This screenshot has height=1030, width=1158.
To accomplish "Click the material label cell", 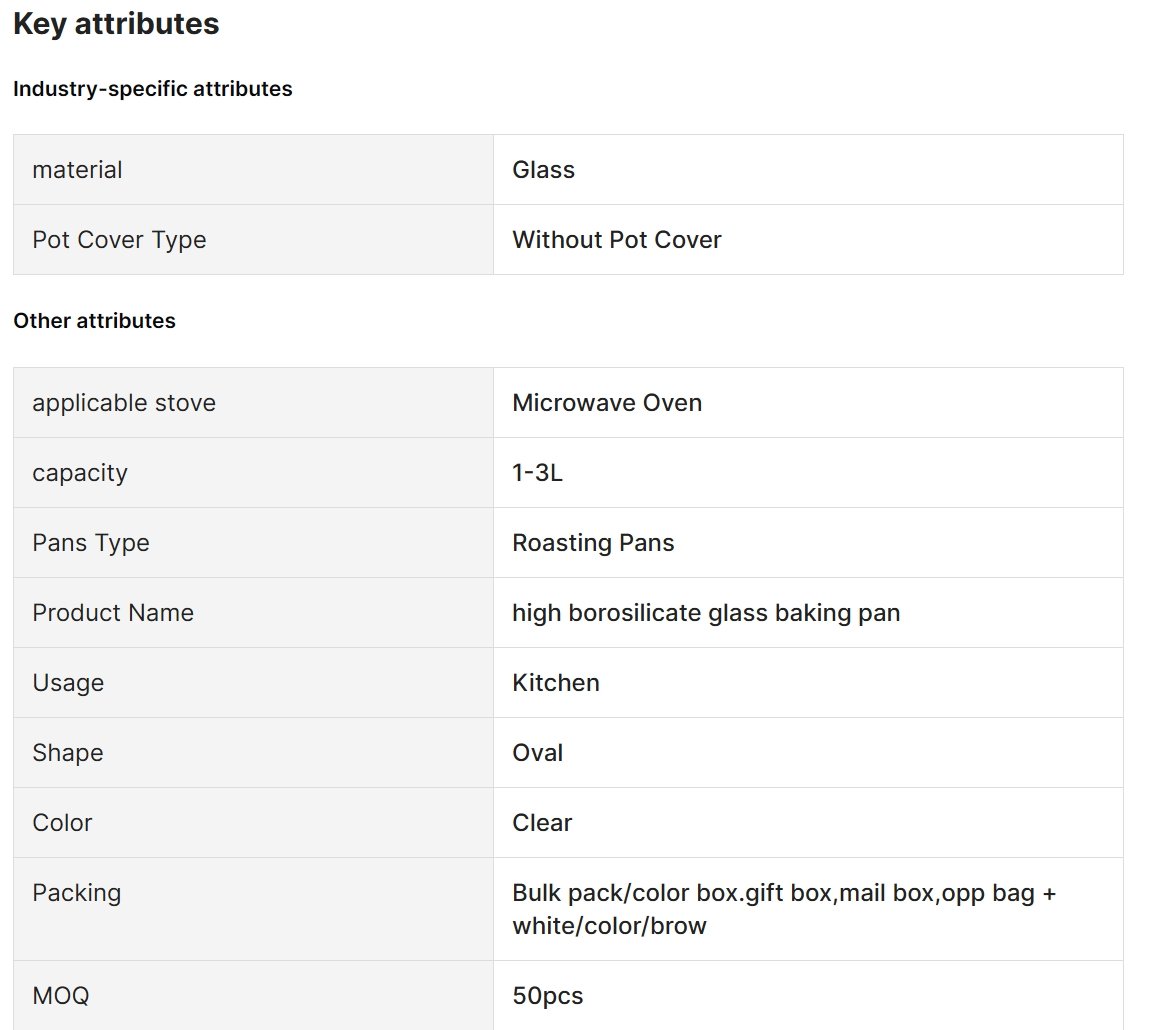I will [253, 170].
